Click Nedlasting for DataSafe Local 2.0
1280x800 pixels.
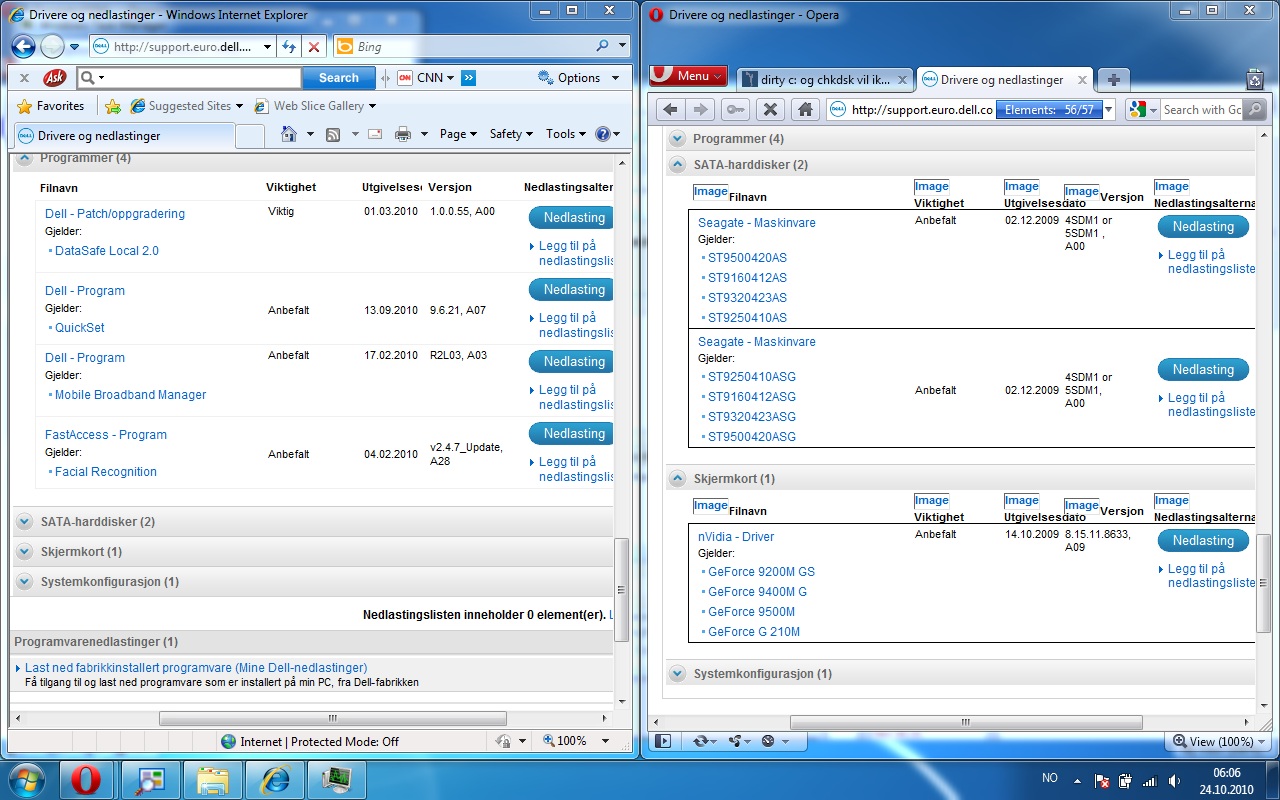point(570,217)
